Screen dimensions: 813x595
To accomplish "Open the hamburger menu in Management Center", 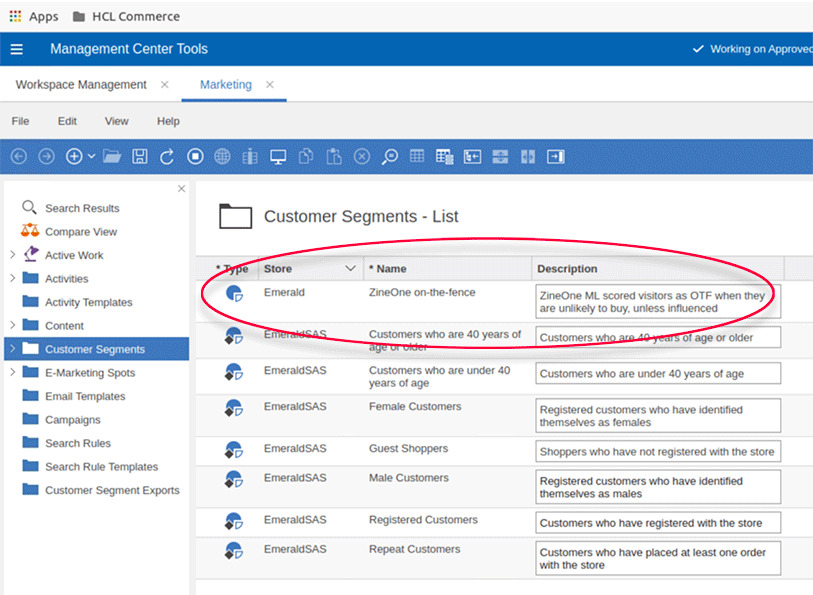I will coord(17,49).
